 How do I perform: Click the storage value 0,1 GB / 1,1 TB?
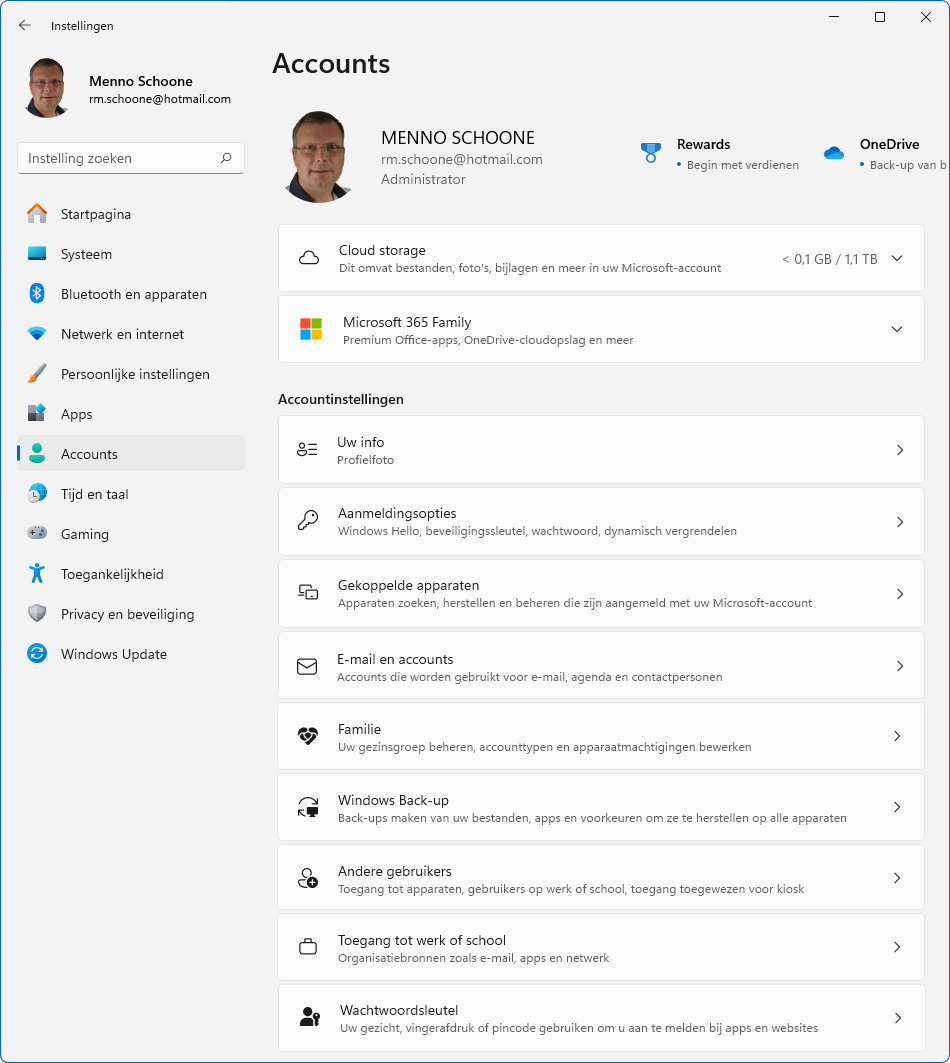pyautogui.click(x=830, y=259)
